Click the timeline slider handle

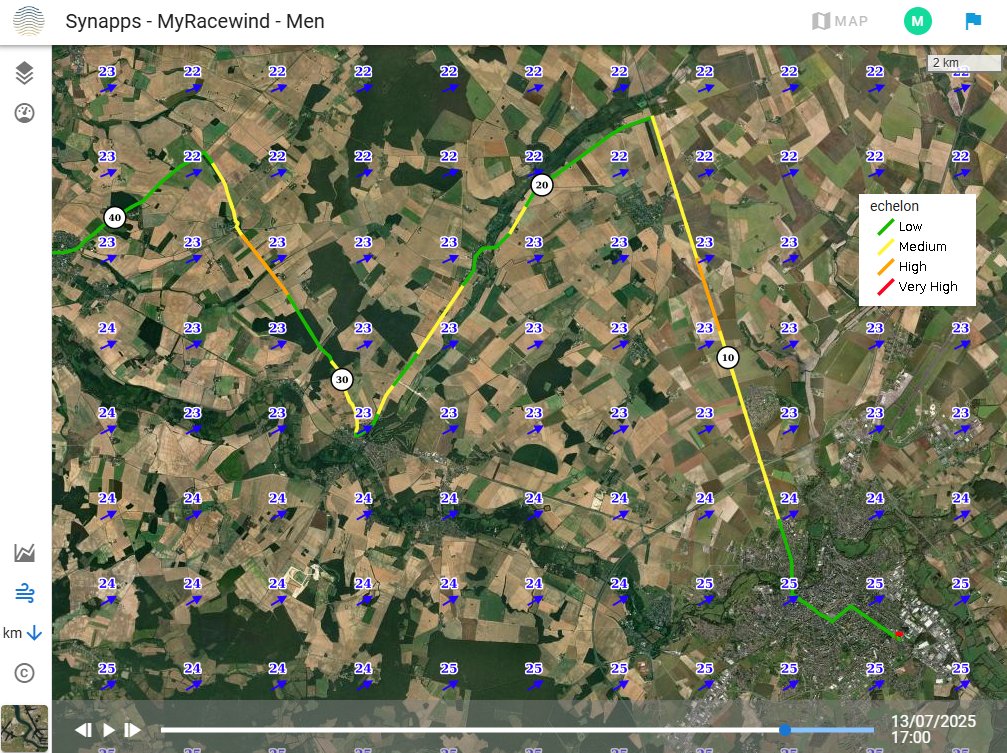click(785, 730)
